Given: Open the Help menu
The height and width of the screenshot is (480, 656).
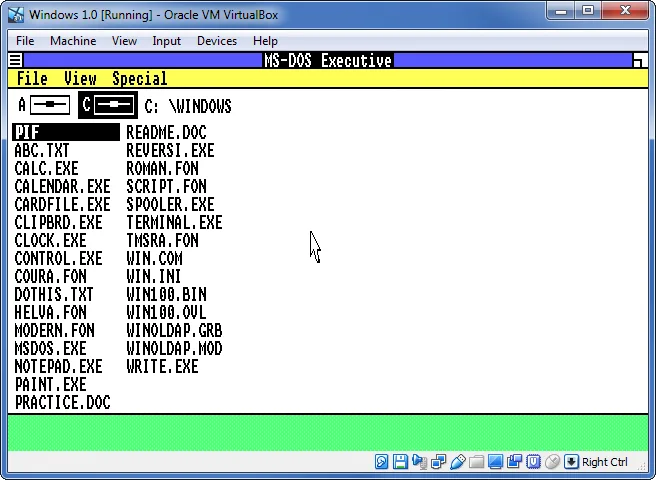Looking at the screenshot, I should pyautogui.click(x=265, y=41).
